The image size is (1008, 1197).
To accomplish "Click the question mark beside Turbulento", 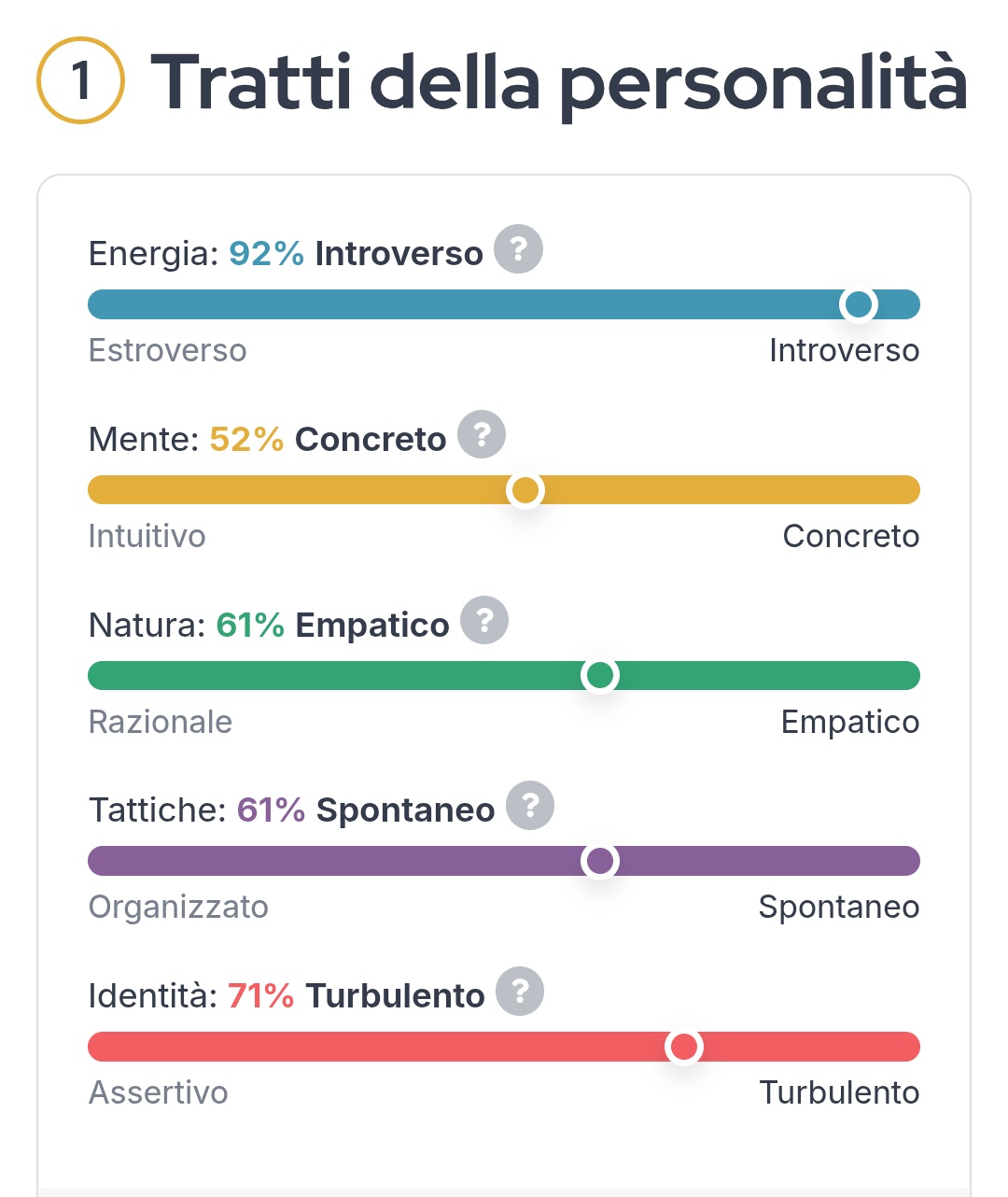I will [520, 992].
